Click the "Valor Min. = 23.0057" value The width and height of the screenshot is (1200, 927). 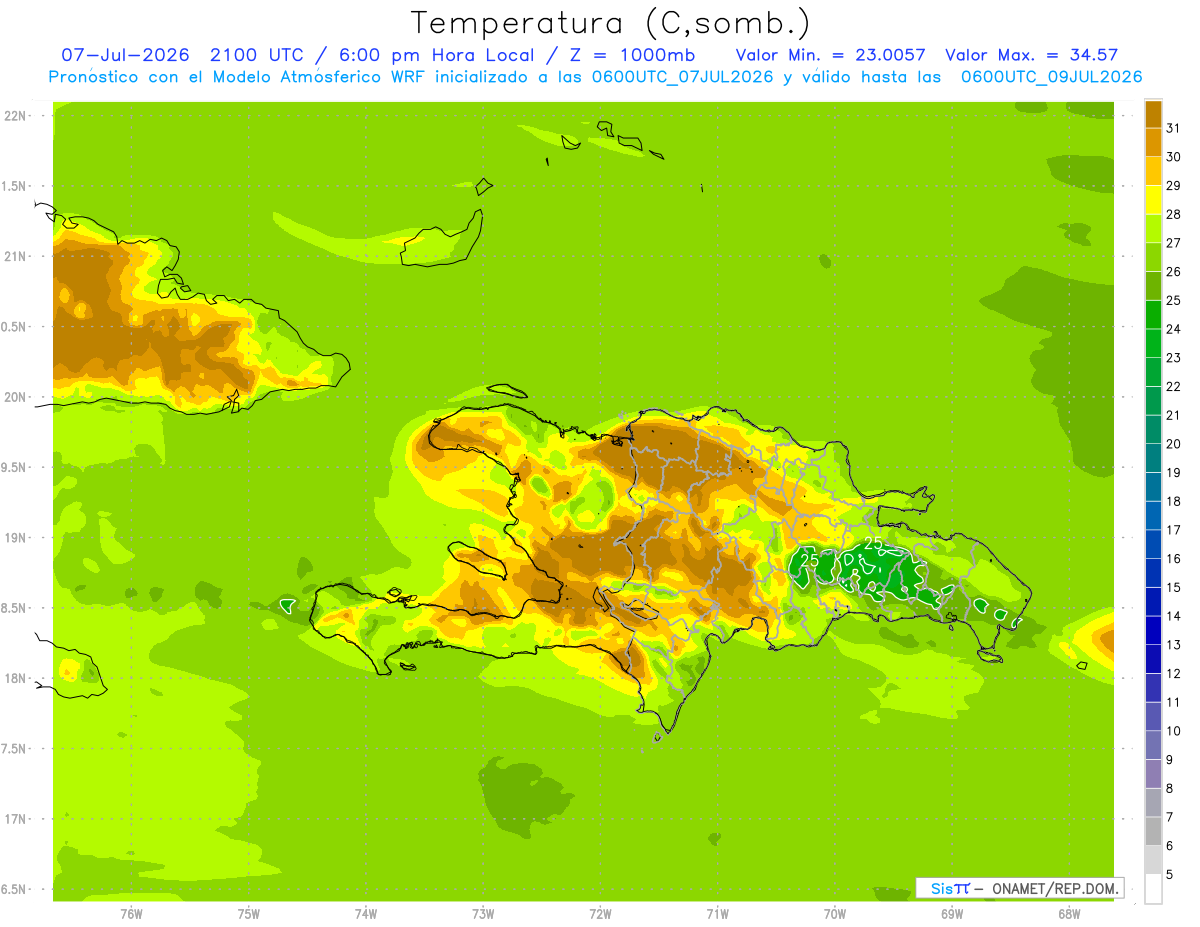830,55
